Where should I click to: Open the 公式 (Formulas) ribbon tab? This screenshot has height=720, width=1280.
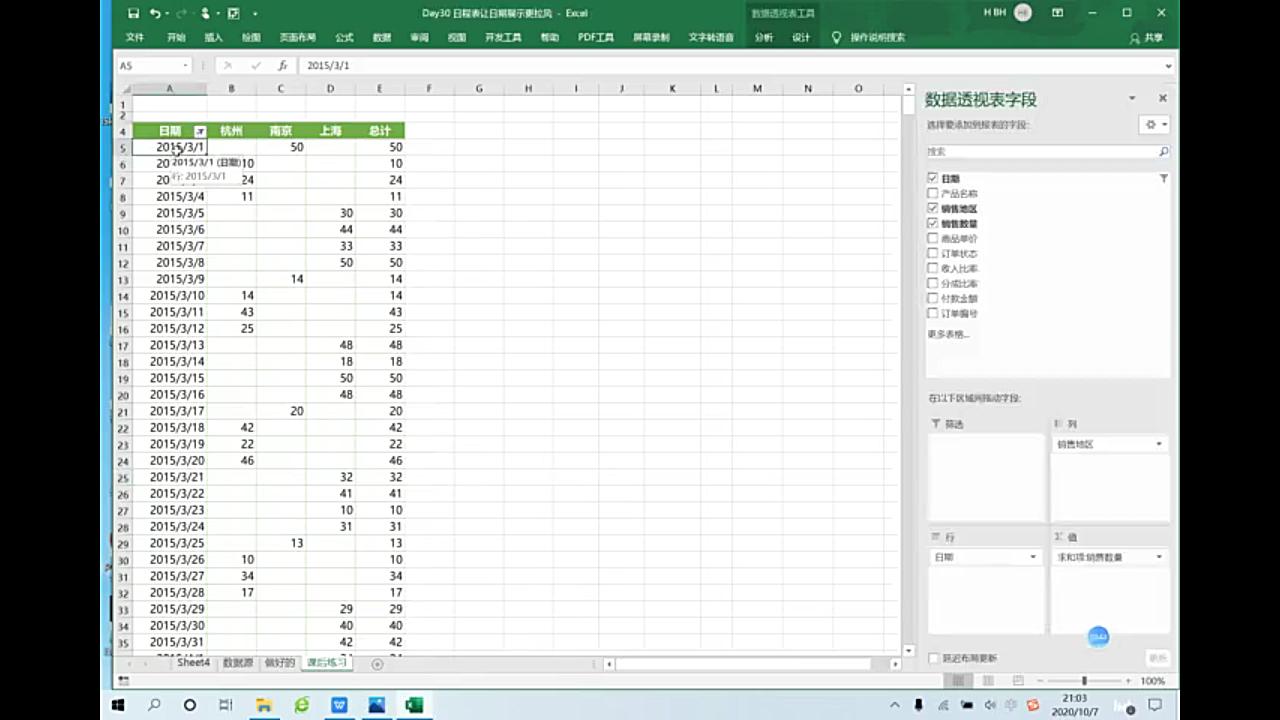click(344, 37)
